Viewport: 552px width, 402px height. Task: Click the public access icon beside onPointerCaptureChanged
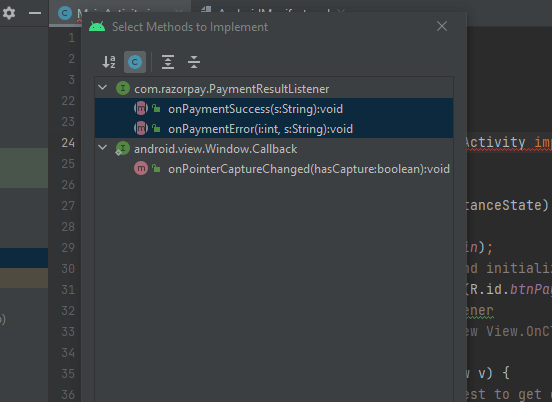[156, 169]
